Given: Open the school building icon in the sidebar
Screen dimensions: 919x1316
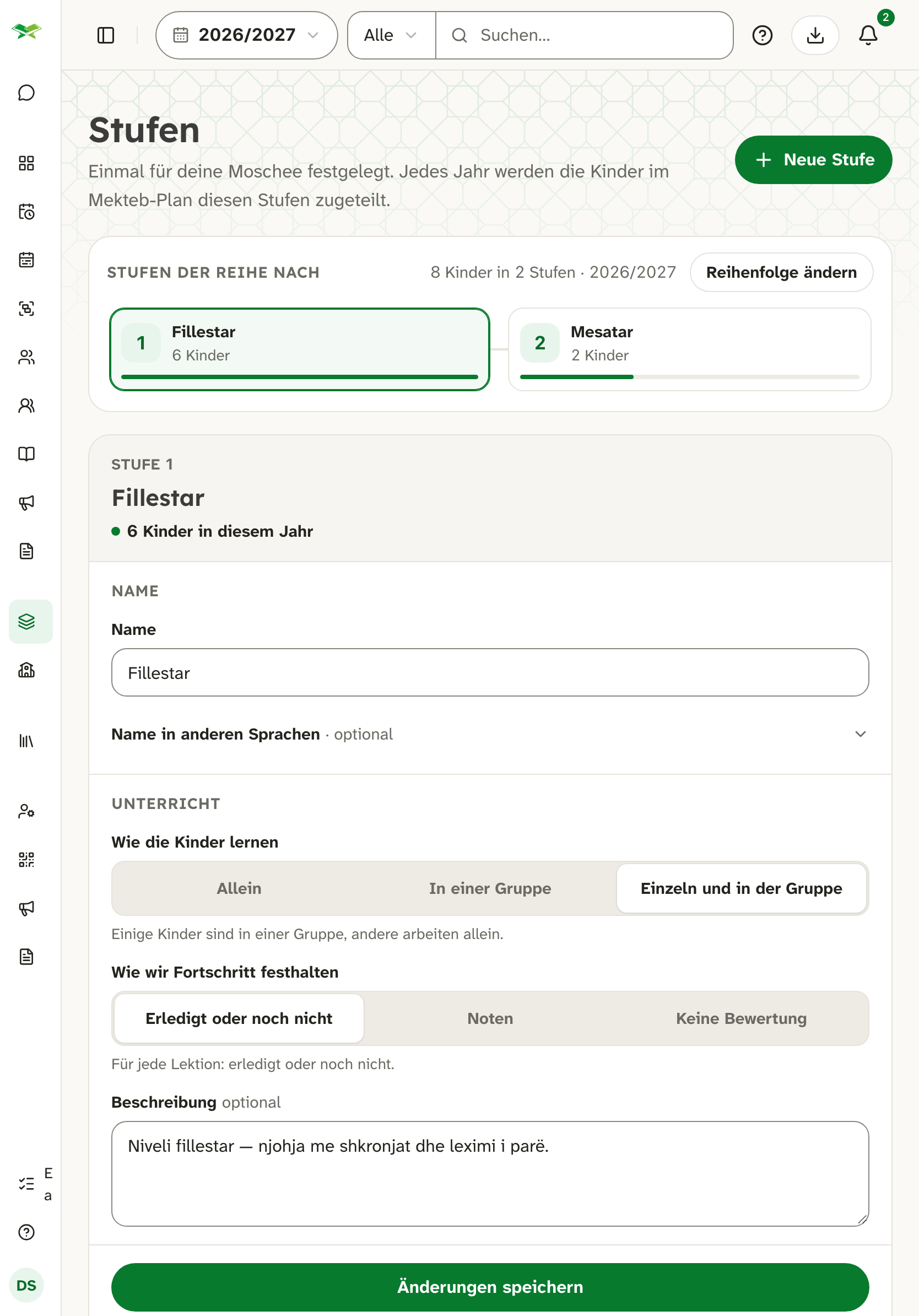Looking at the screenshot, I should point(26,670).
